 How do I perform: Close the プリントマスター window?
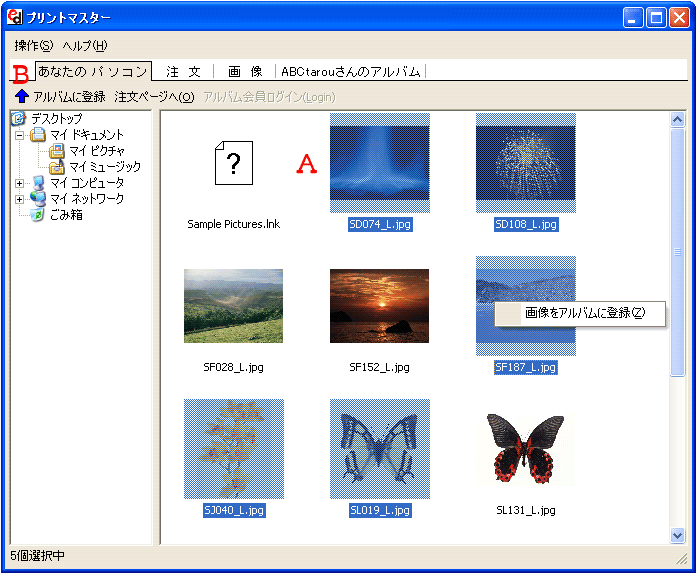point(680,18)
